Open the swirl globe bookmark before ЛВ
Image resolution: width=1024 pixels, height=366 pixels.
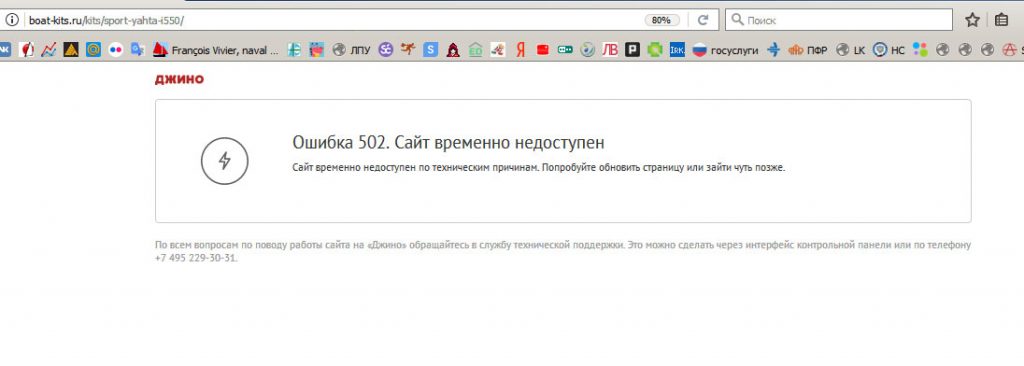click(587, 49)
